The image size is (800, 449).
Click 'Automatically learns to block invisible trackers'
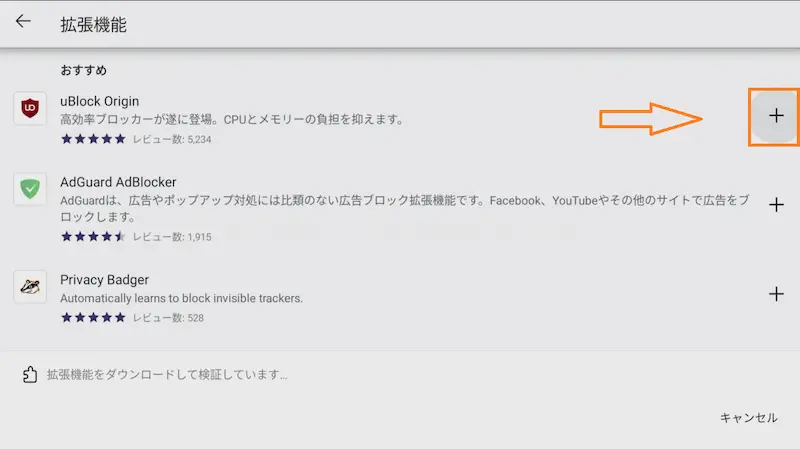182,298
